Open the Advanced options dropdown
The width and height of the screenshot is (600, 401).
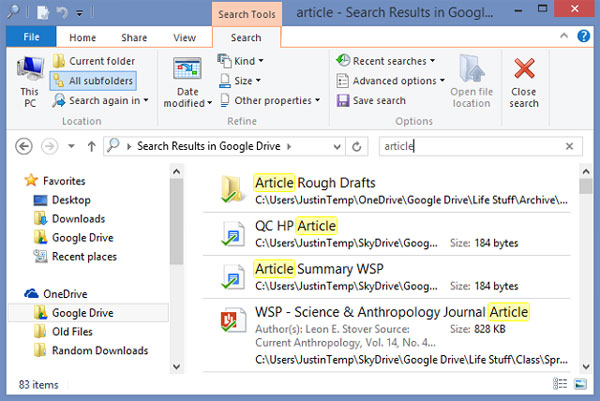tap(388, 81)
